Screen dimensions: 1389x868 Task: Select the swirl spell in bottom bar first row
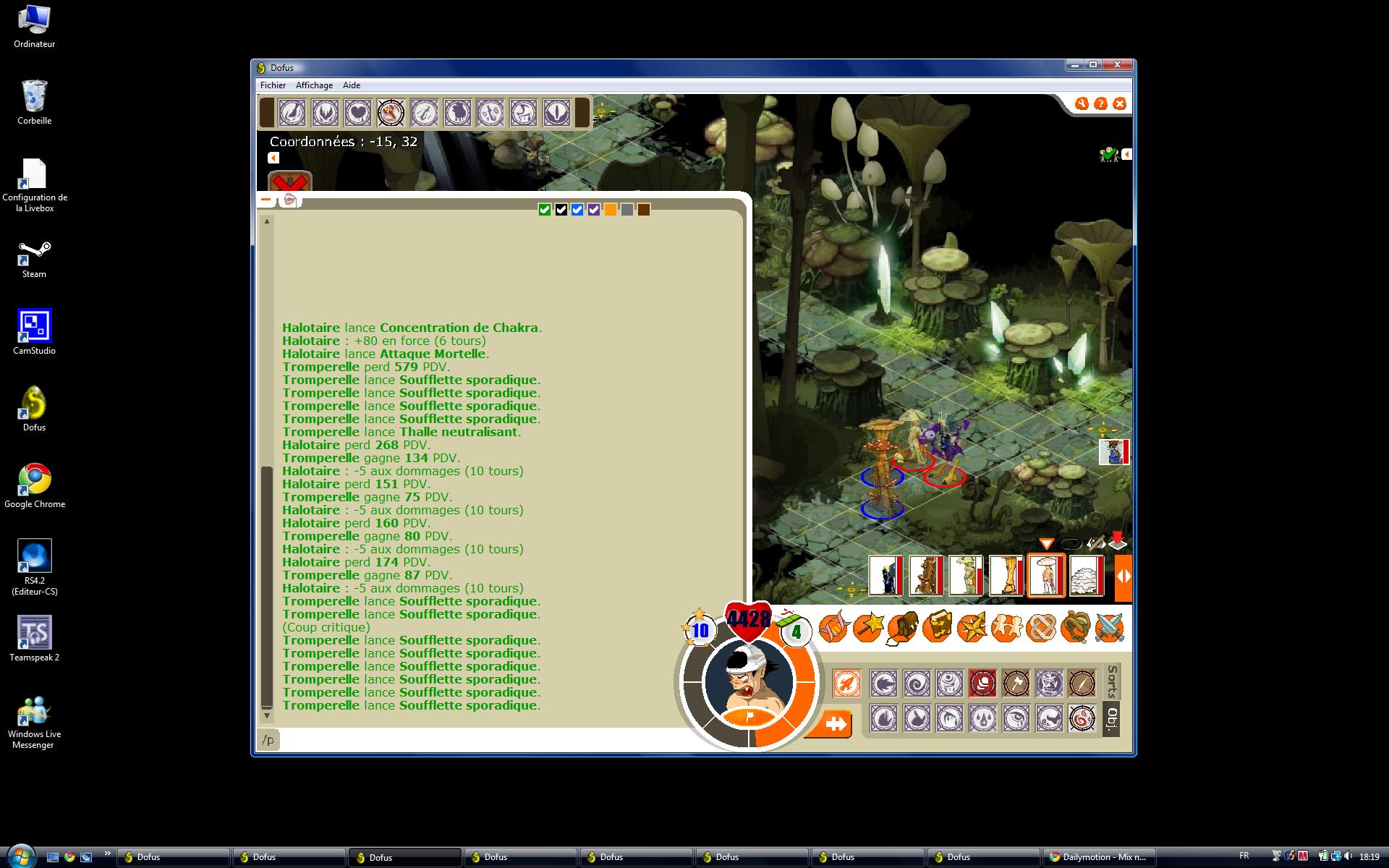(x=917, y=683)
